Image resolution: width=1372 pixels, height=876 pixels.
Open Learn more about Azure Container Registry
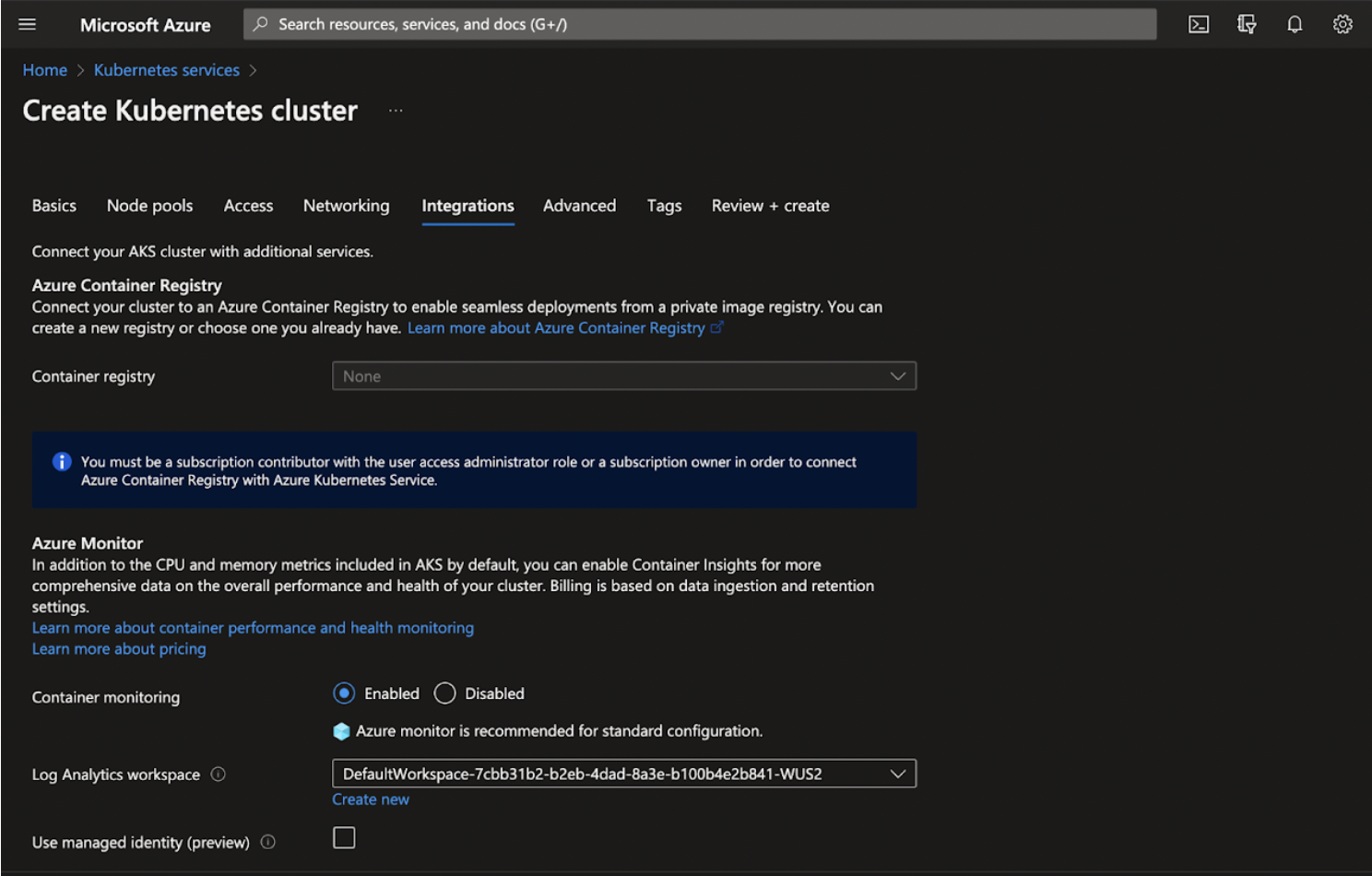556,327
